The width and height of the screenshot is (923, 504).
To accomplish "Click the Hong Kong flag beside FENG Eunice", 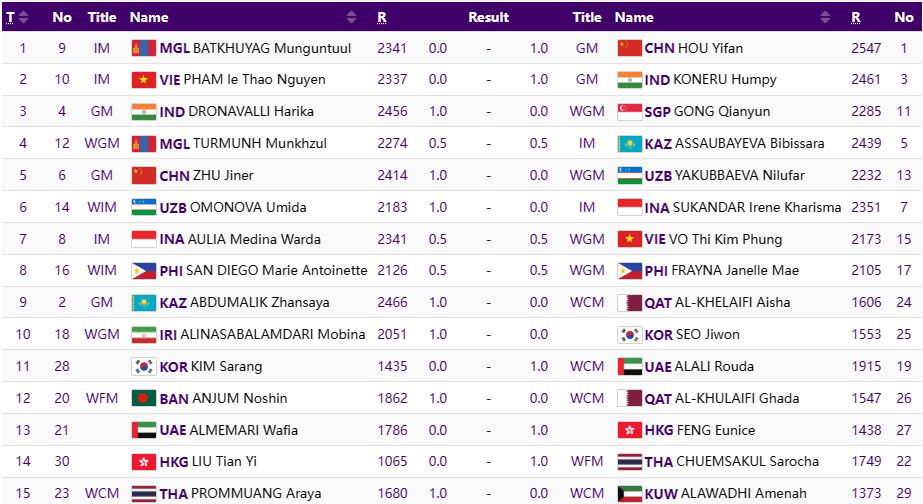I will coord(629,430).
